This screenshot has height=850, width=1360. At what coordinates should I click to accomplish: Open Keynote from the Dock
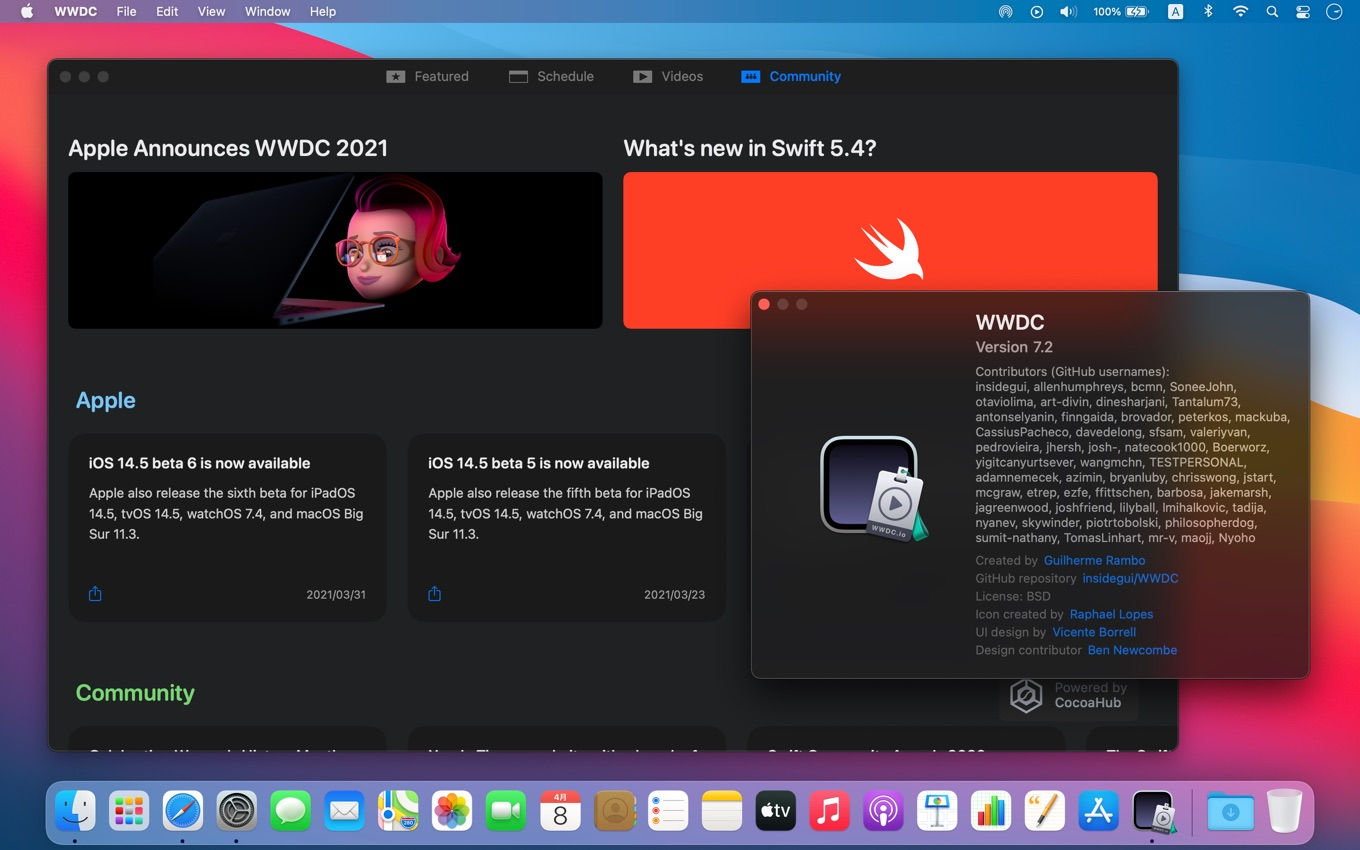[x=938, y=810]
